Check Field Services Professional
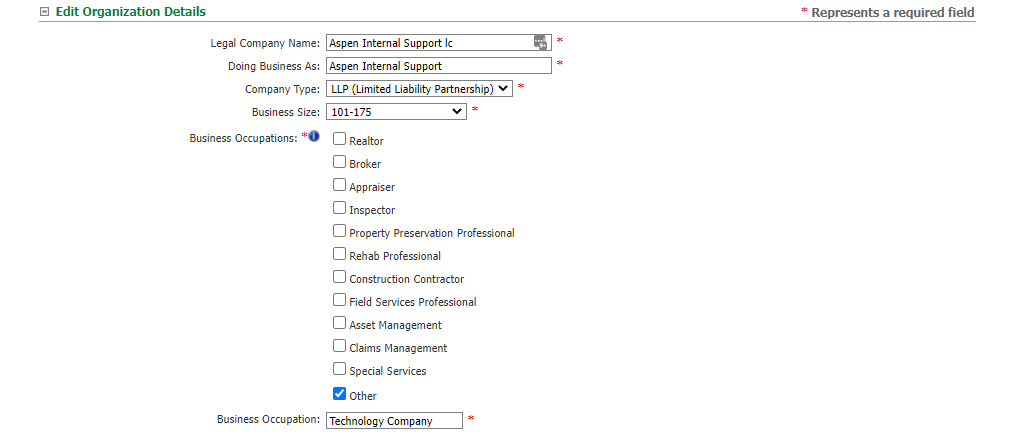 point(339,300)
